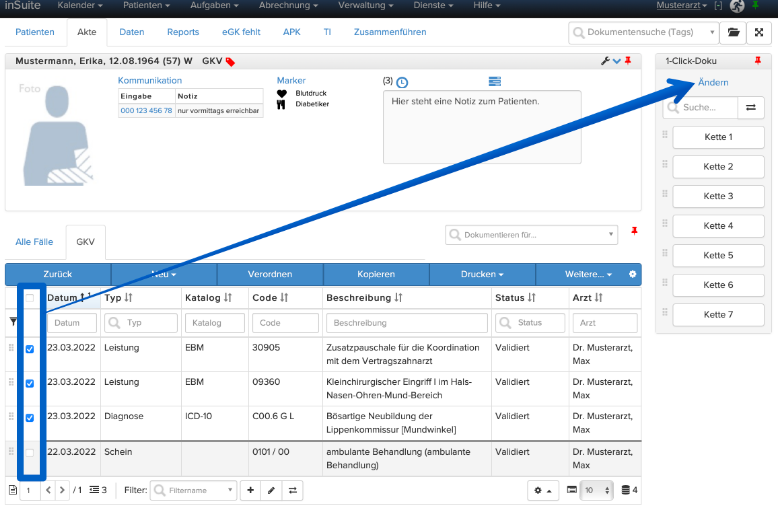The image size is (778, 506).
Task: Click the filter funnel icon in table
Action: click(x=13, y=322)
